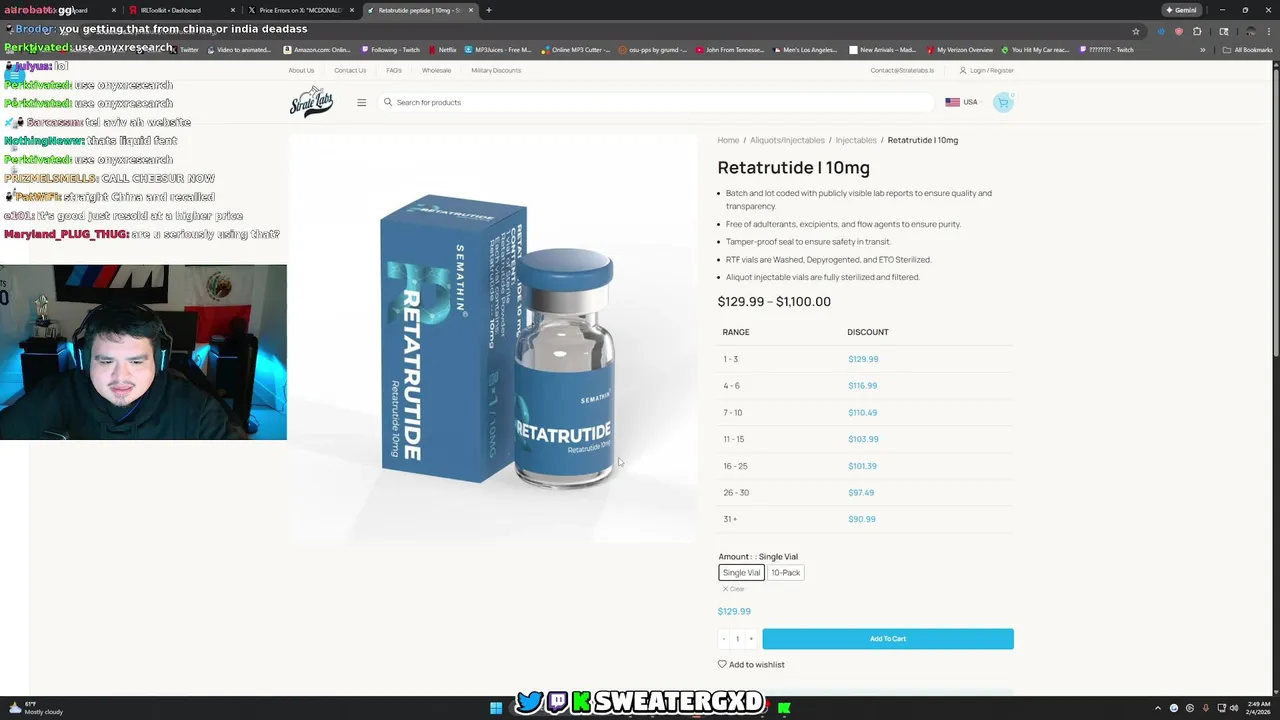
Task: Open the FAQ's link
Action: pyautogui.click(x=394, y=70)
